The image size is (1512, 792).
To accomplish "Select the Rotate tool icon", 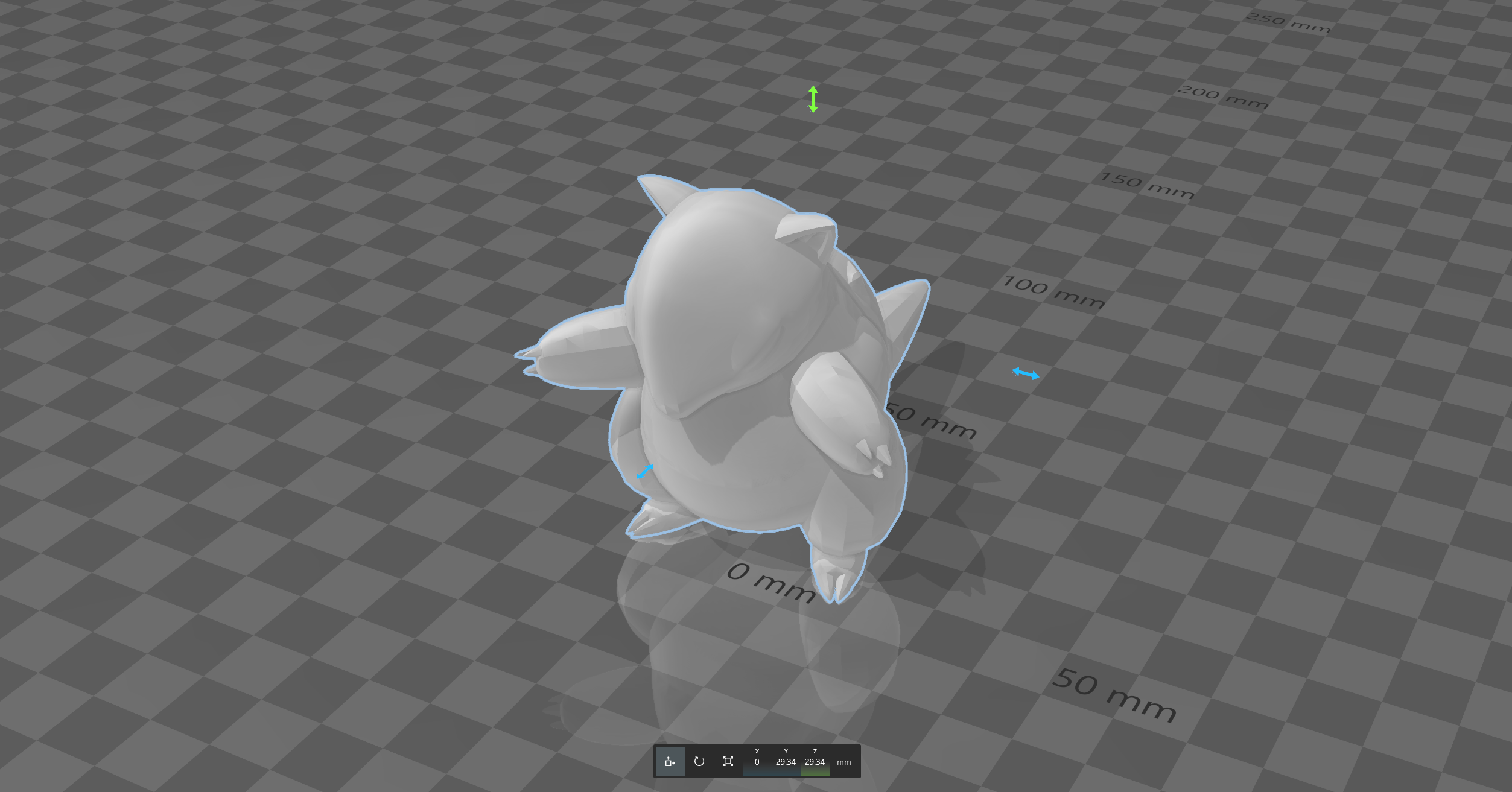I will (699, 761).
